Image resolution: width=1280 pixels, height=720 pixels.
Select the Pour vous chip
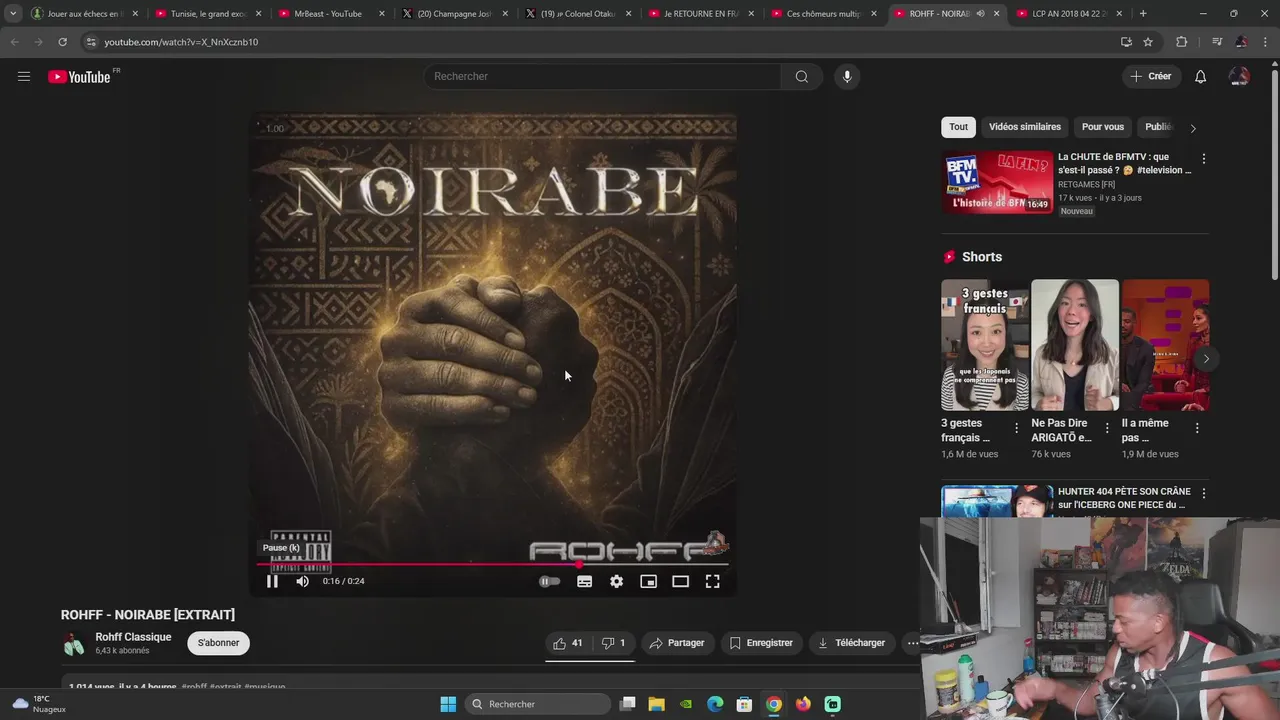[1103, 127]
